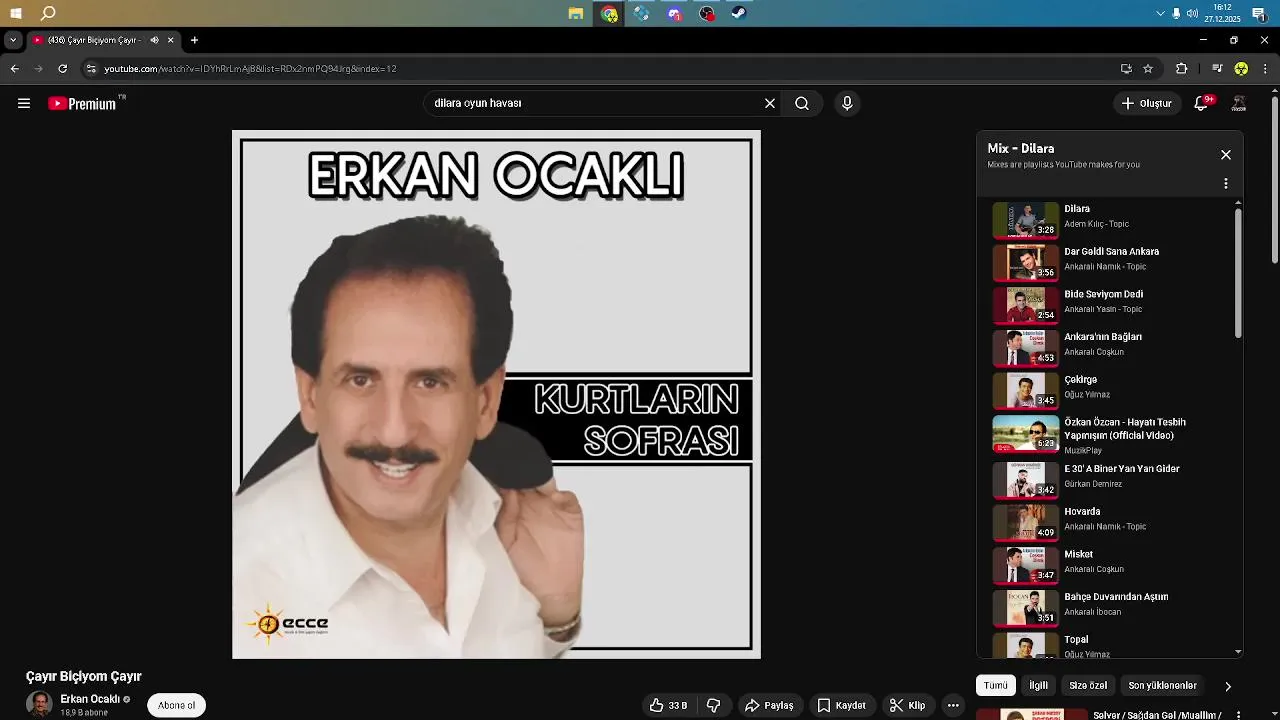This screenshot has height=720, width=1280.
Task: Bookmark page with star icon
Action: point(1148,69)
